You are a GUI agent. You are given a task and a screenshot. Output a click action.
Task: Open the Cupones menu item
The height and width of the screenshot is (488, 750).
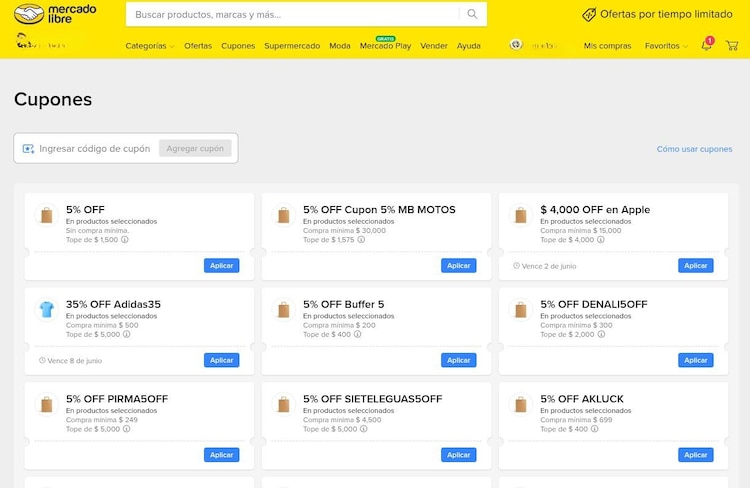(x=238, y=46)
